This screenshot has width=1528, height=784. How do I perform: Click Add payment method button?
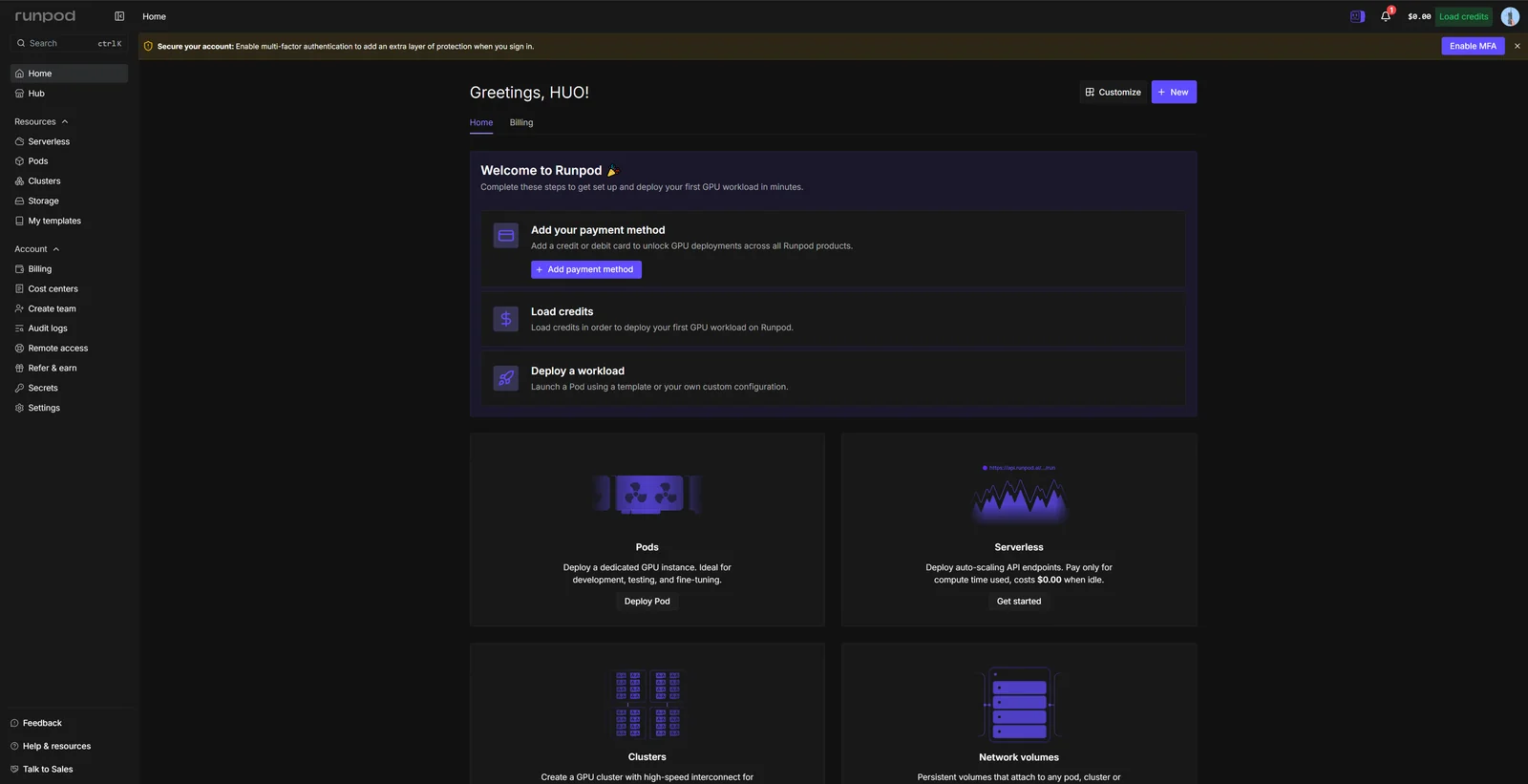coord(586,270)
